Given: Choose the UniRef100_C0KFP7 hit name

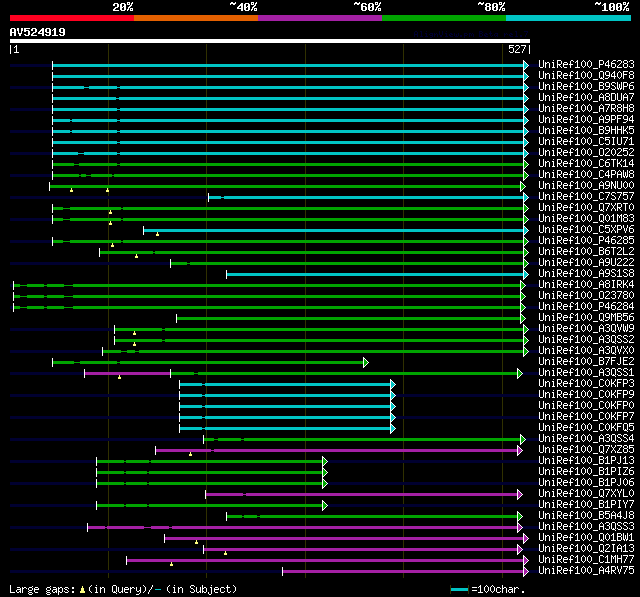Looking at the screenshot, I should coord(586,417).
